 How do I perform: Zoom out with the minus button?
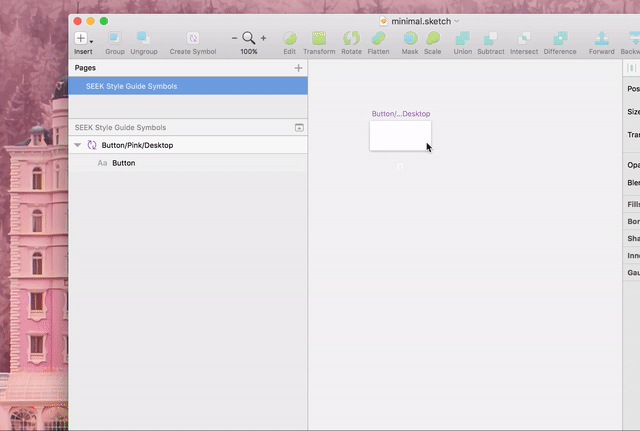tap(234, 38)
